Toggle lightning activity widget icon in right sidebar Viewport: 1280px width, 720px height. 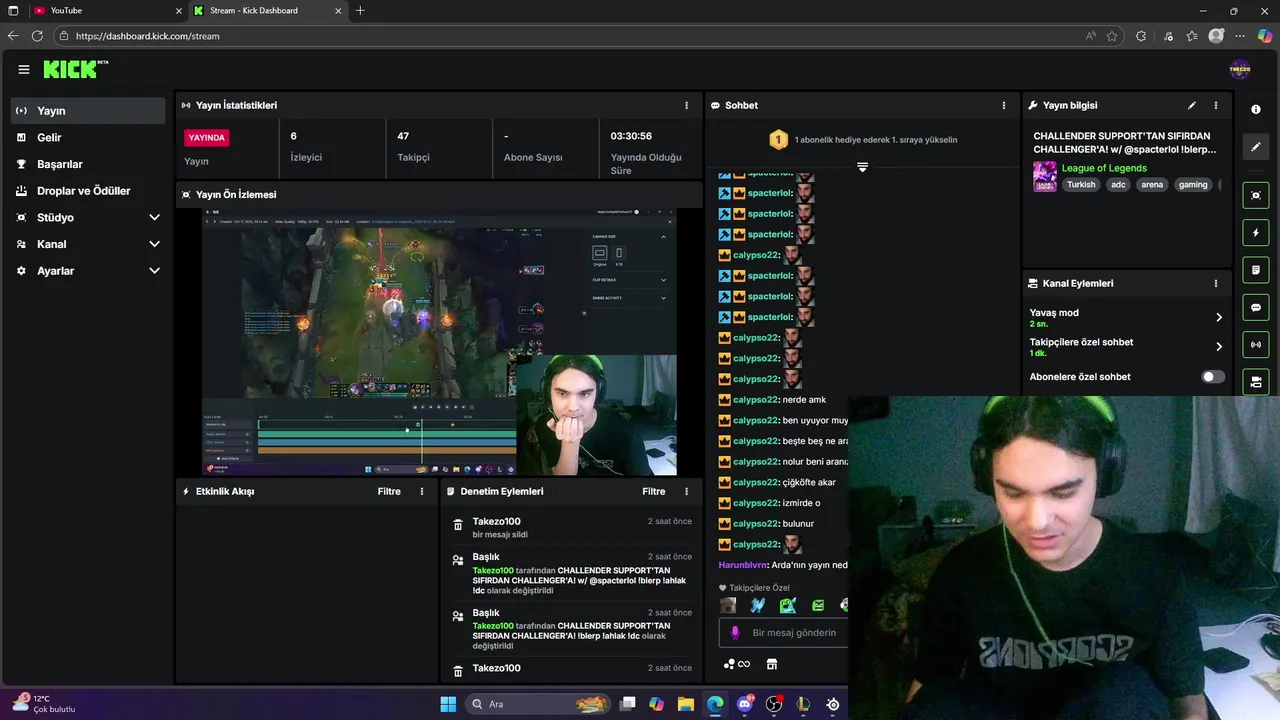pos(1256,233)
